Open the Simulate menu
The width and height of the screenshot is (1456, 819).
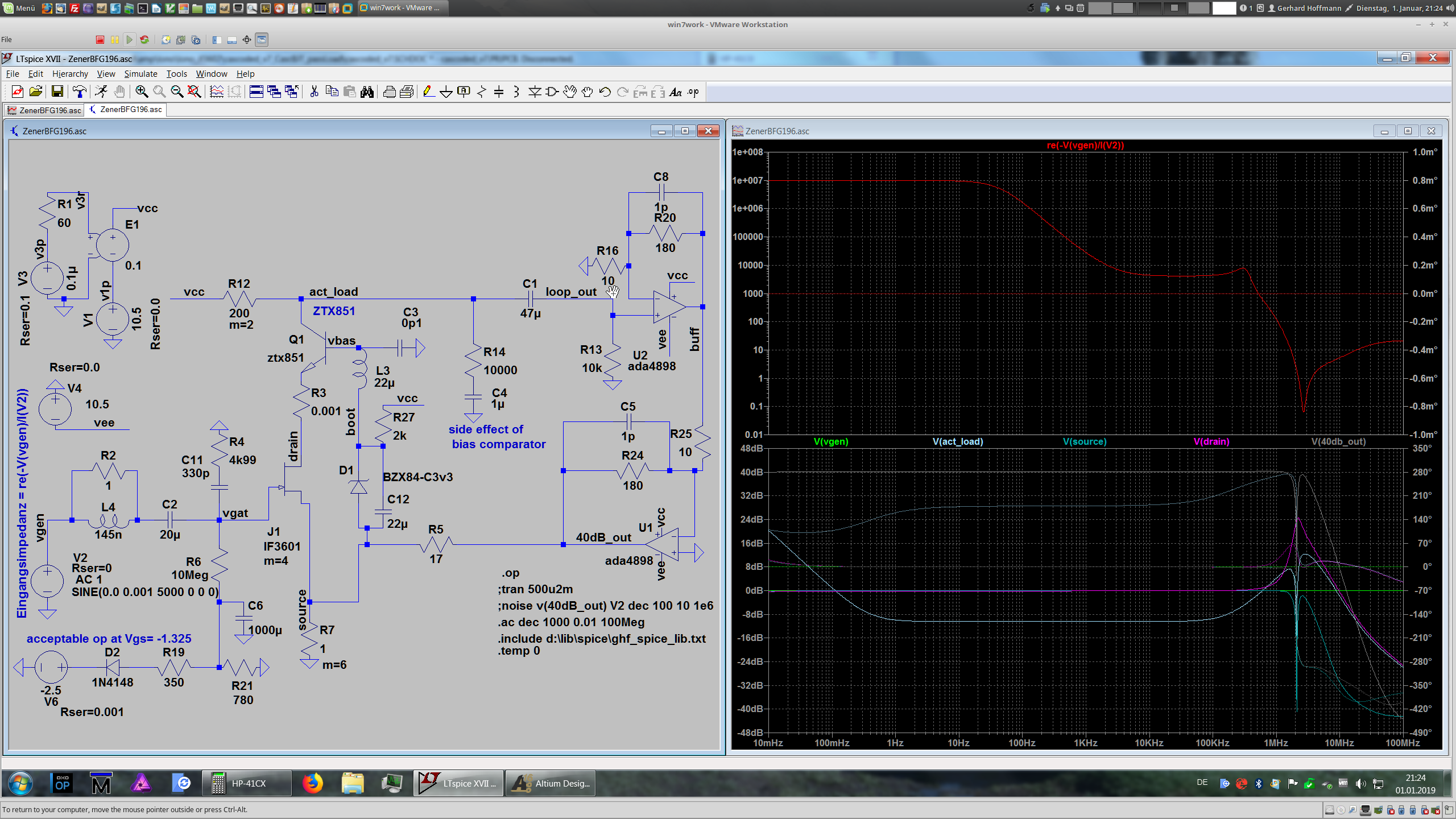click(140, 74)
